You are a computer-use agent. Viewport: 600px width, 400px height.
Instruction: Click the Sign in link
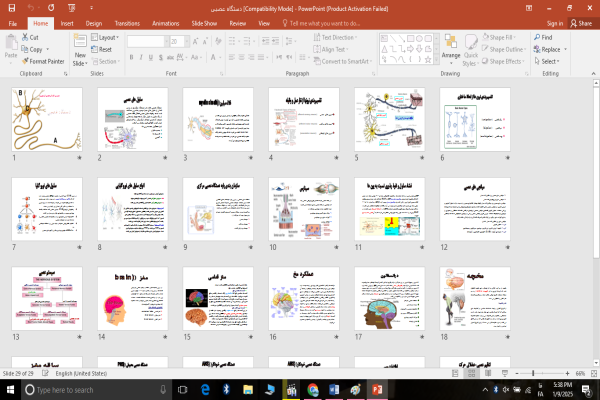coord(555,21)
